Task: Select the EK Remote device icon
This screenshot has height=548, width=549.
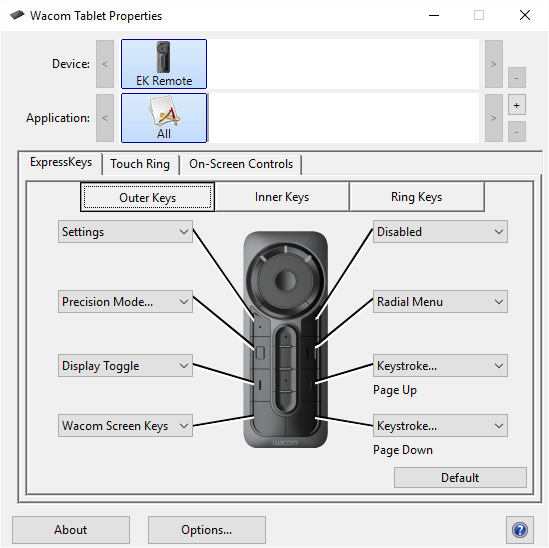Action: click(x=164, y=64)
